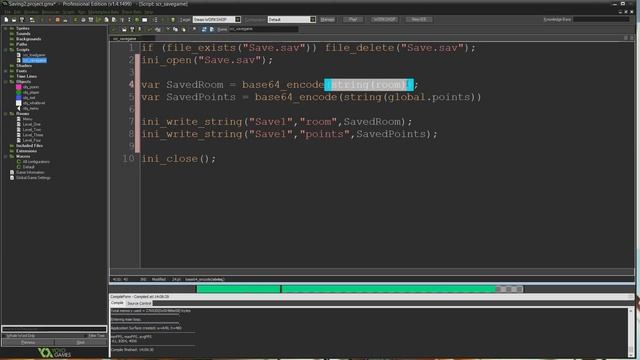This screenshot has height=360, width=640.
Task: Switch to the Source Control tab
Action: [x=139, y=303]
